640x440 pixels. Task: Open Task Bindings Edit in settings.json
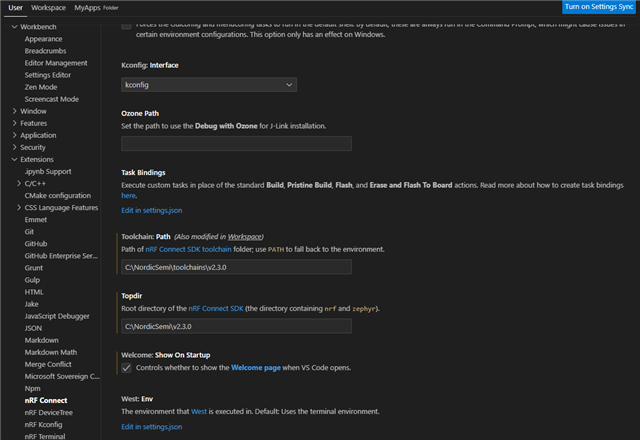152,210
